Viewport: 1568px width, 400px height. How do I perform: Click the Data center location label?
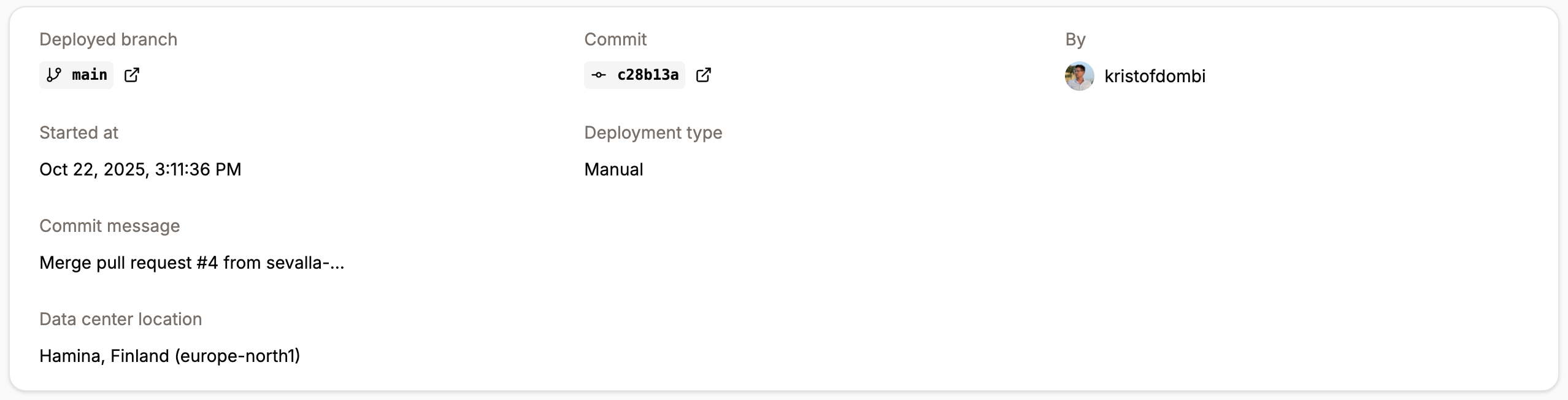pos(121,319)
